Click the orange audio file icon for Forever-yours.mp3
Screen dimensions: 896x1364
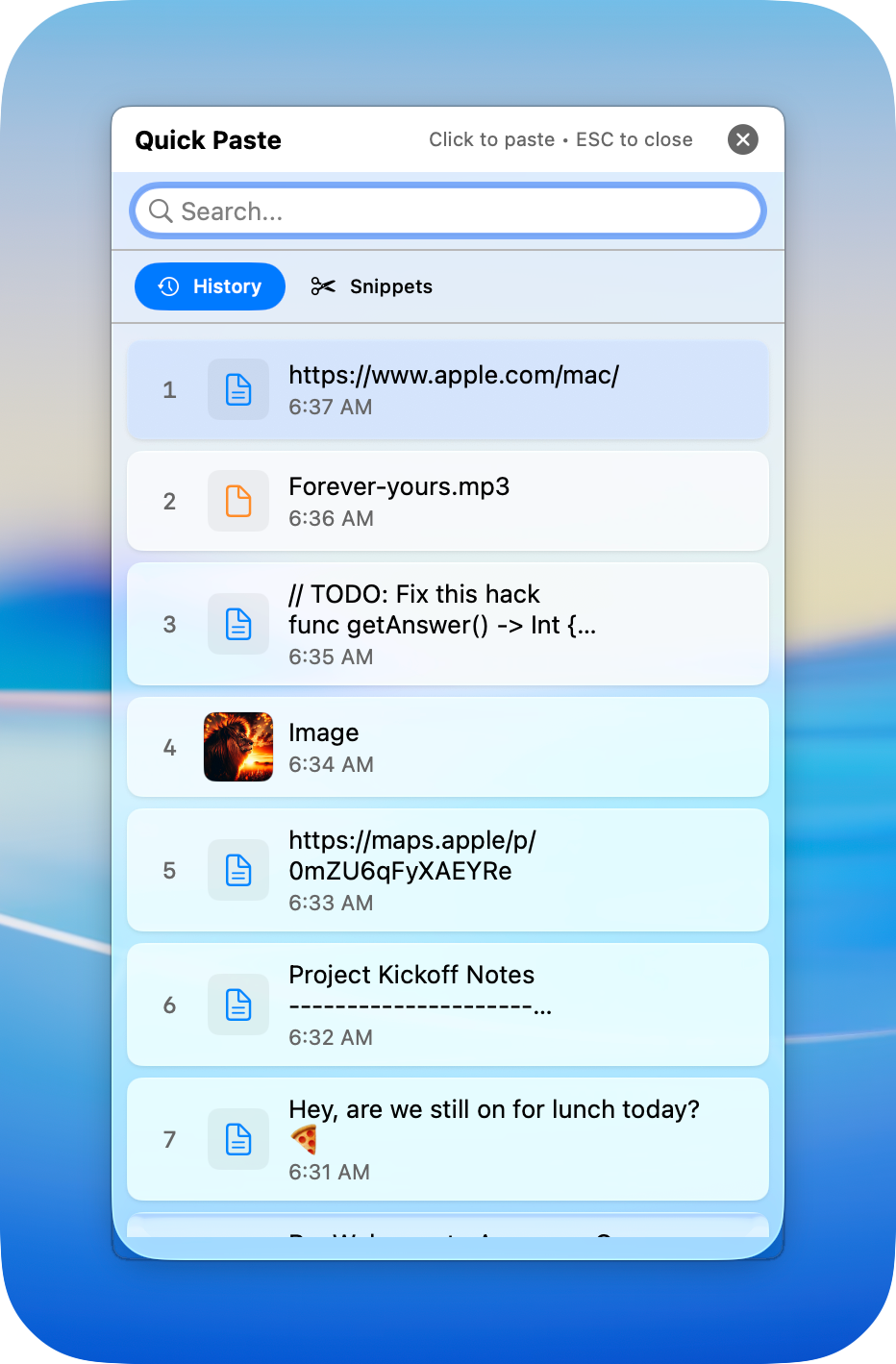pyautogui.click(x=237, y=501)
